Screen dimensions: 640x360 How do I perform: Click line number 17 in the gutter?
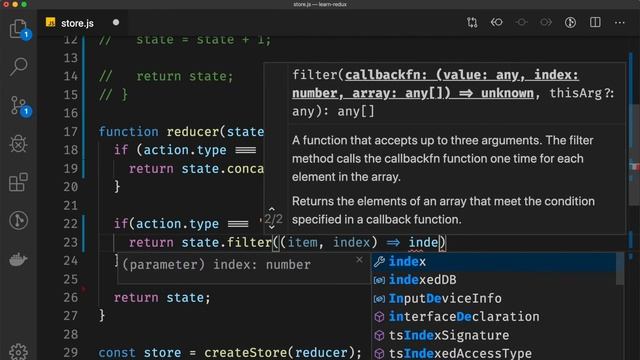[x=71, y=132]
